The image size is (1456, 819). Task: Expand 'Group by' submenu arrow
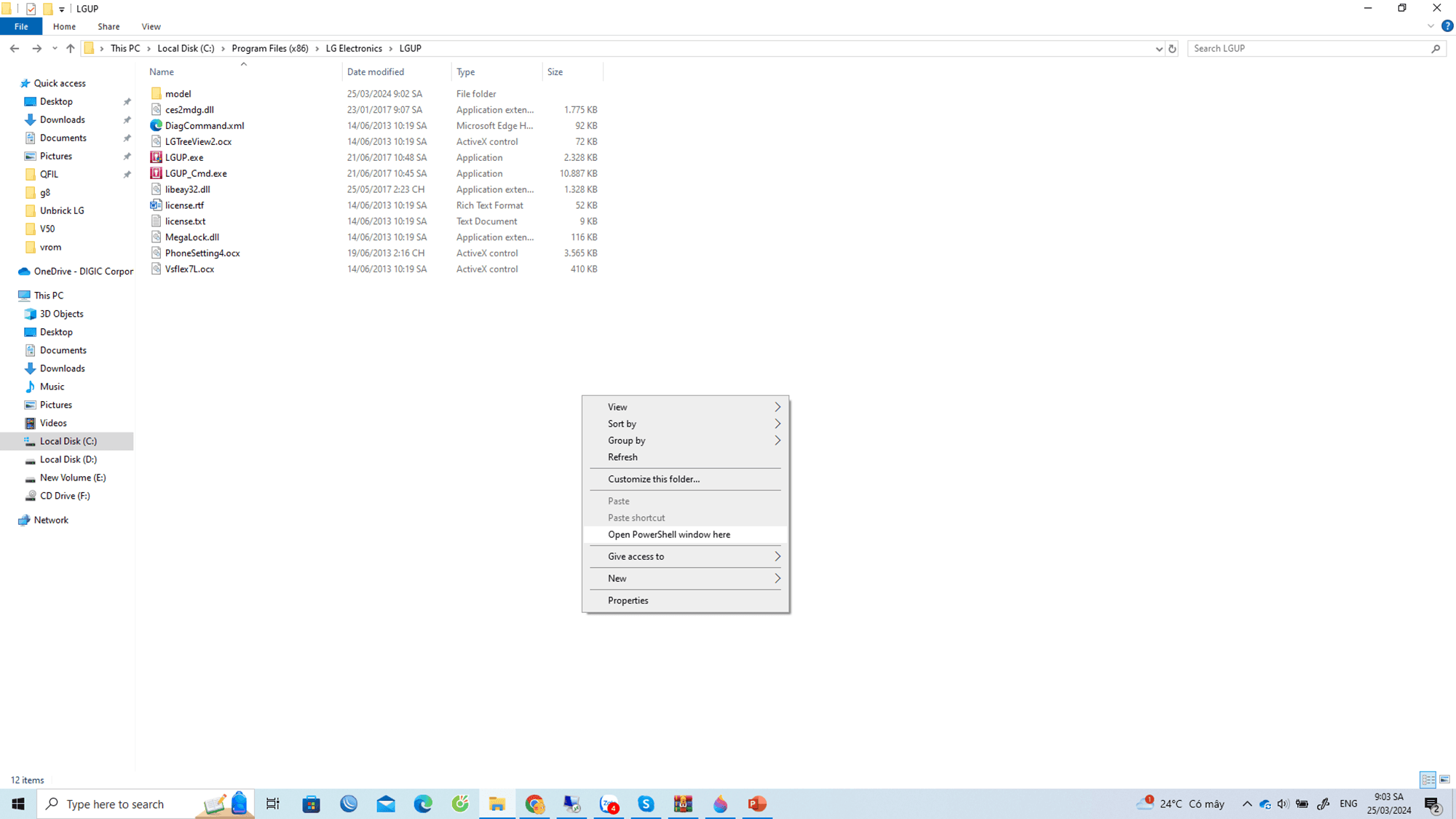778,440
